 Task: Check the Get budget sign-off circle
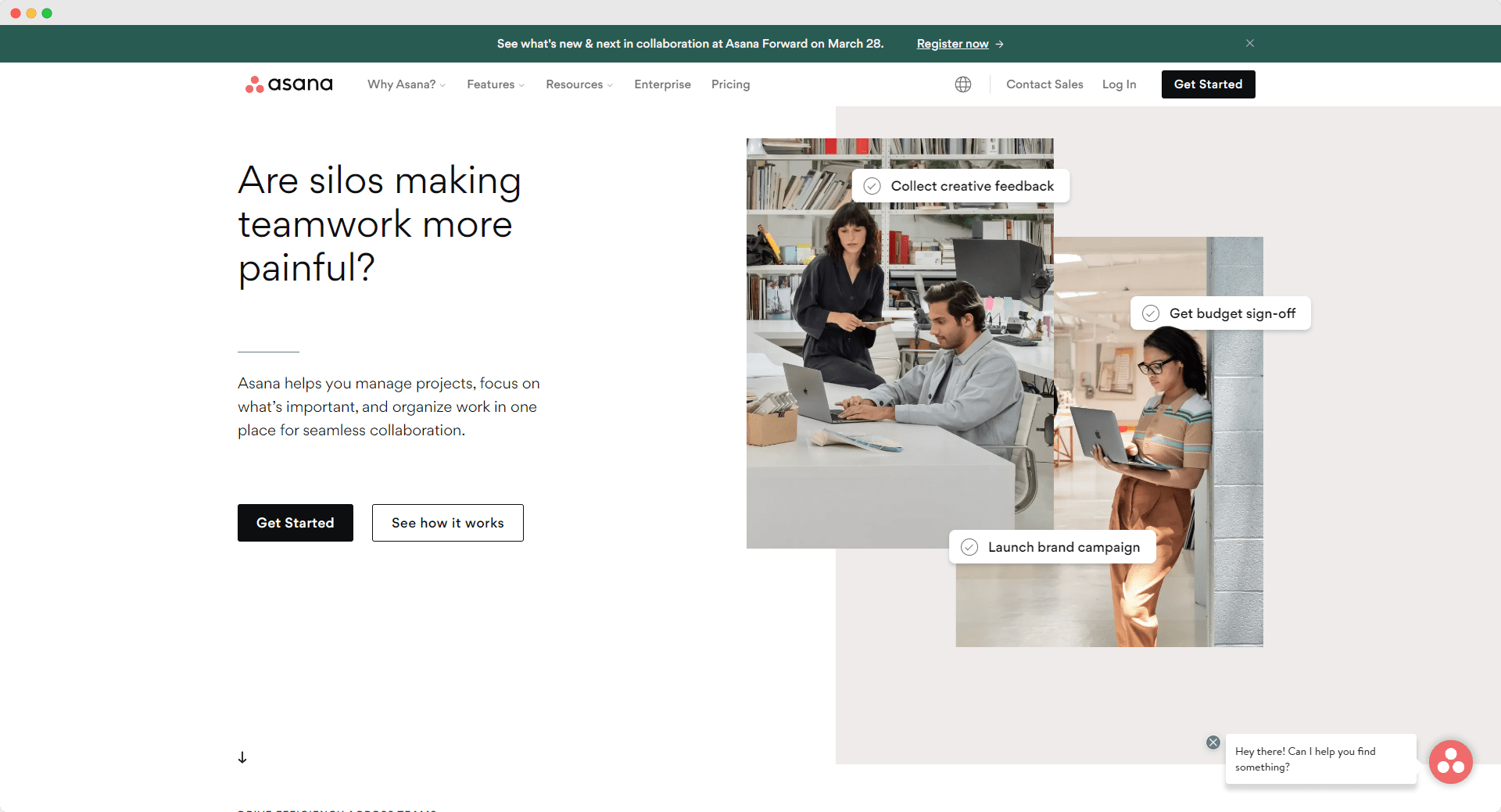click(1151, 313)
